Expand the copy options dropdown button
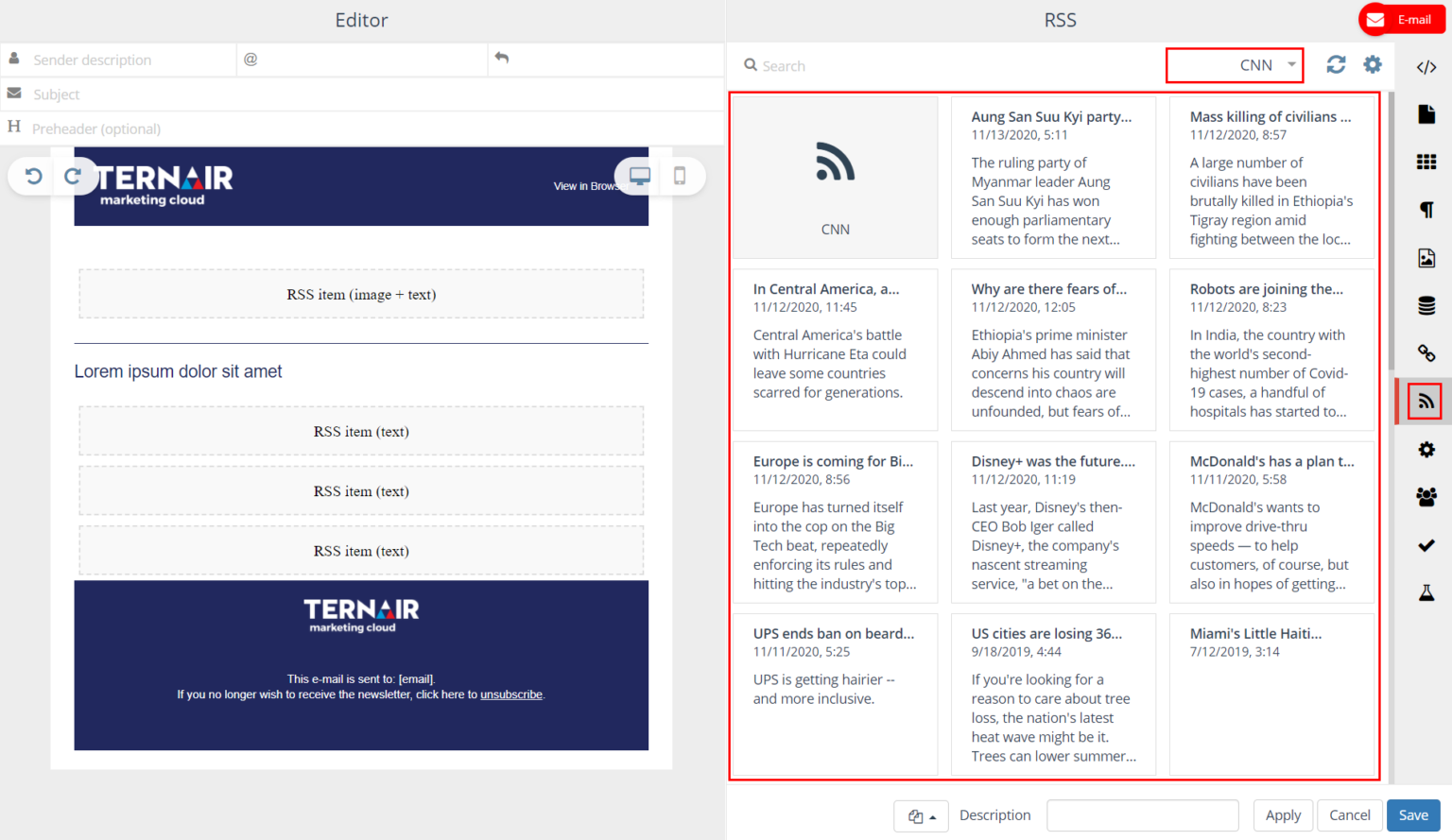 point(922,816)
